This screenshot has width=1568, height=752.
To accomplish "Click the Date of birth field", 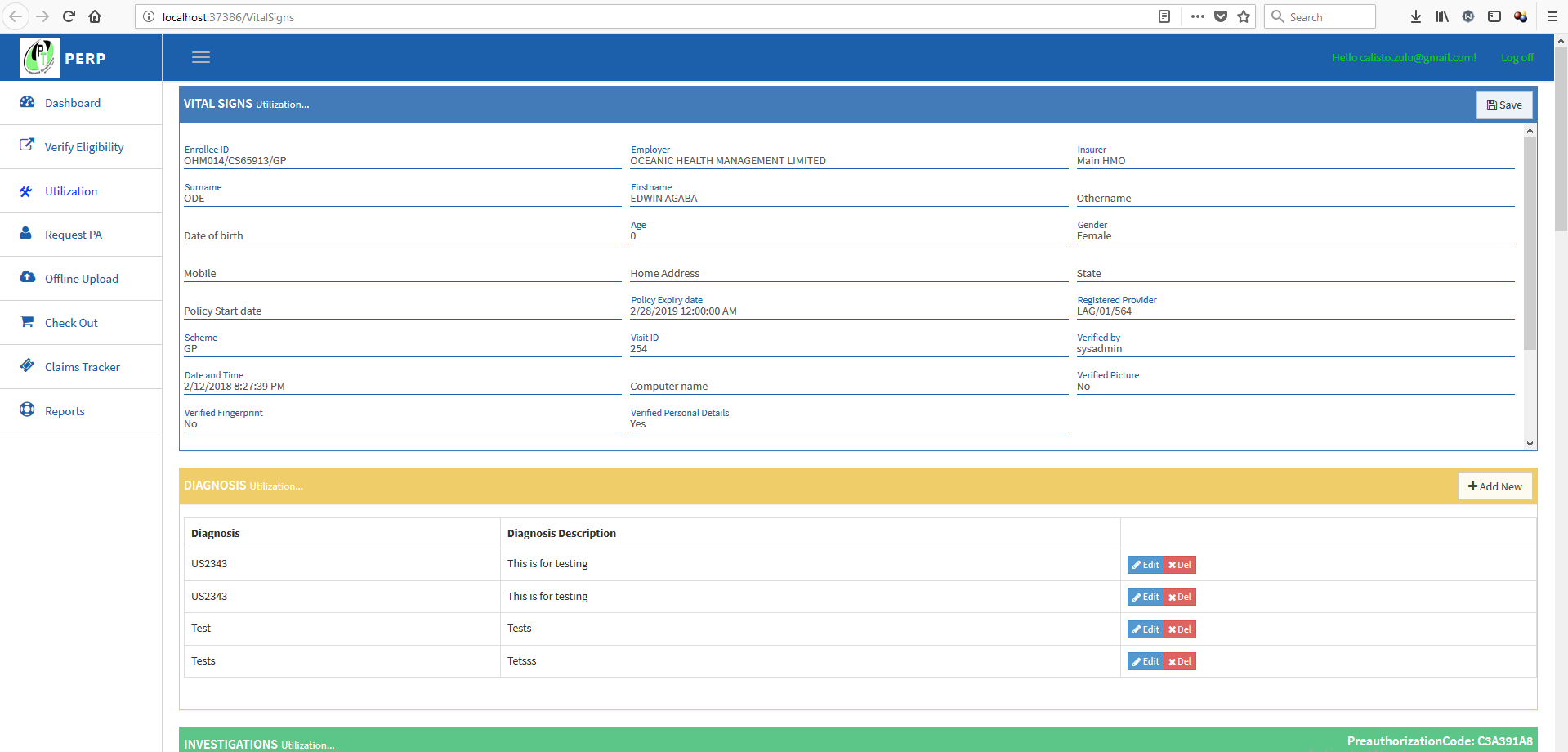I will pyautogui.click(x=401, y=235).
